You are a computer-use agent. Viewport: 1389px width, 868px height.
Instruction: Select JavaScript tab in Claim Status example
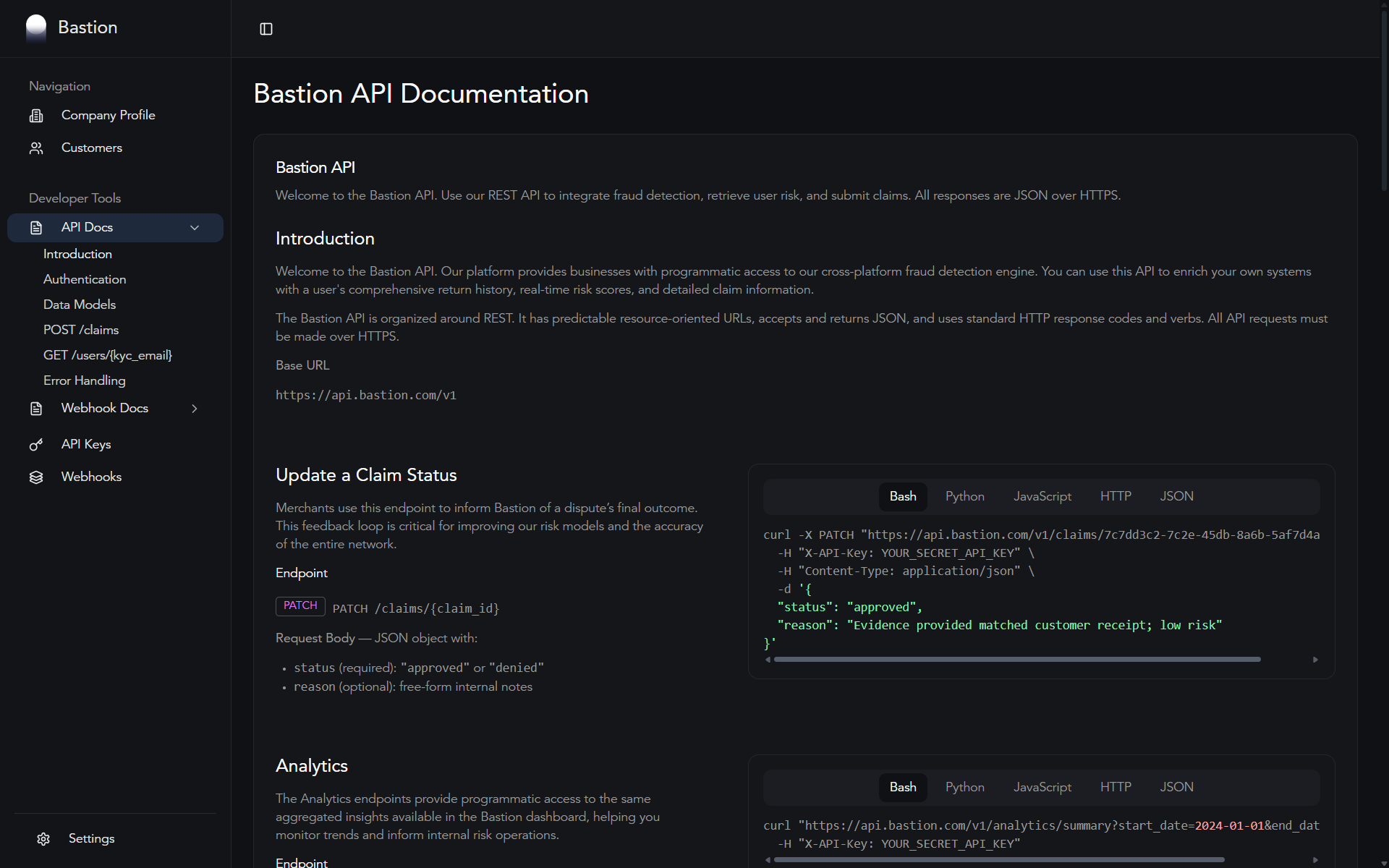tap(1042, 496)
